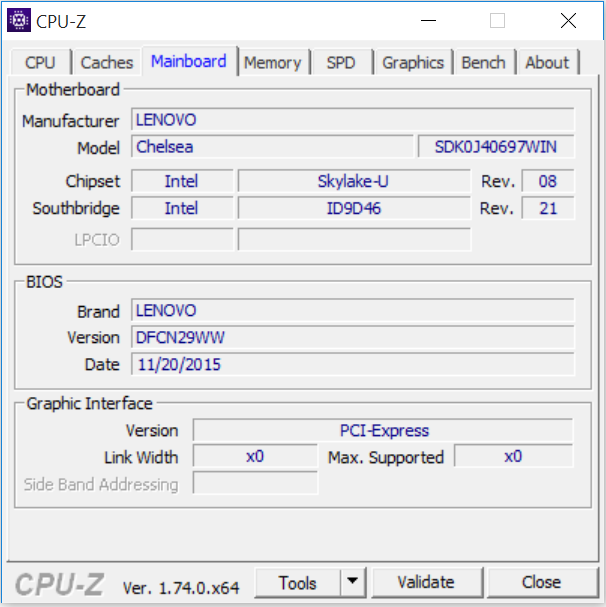Click the SDK0J40697WIN model revision field
Viewport: 606px width, 607px height.
pyautogui.click(x=496, y=147)
